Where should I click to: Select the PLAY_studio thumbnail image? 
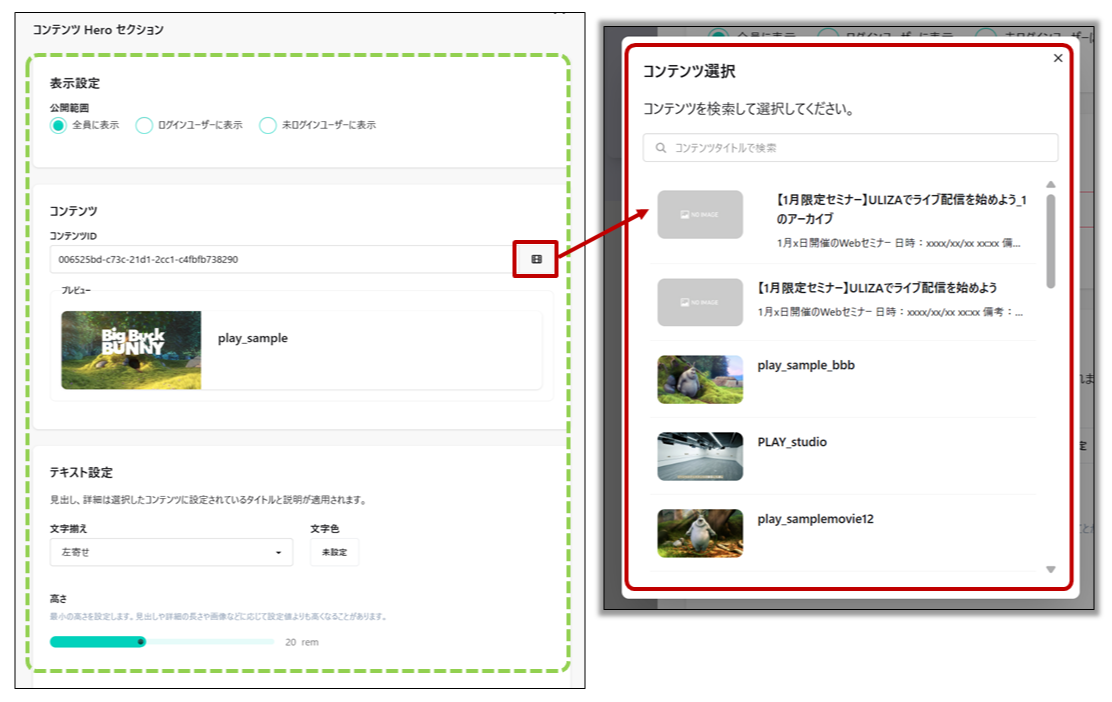tap(700, 456)
